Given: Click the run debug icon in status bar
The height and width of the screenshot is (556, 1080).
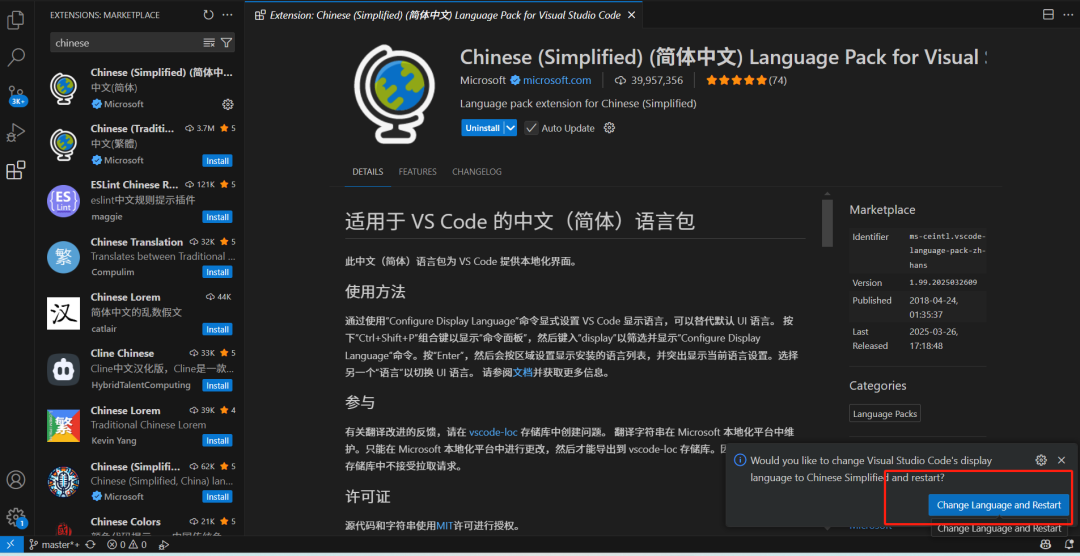Looking at the screenshot, I should coord(164,545).
